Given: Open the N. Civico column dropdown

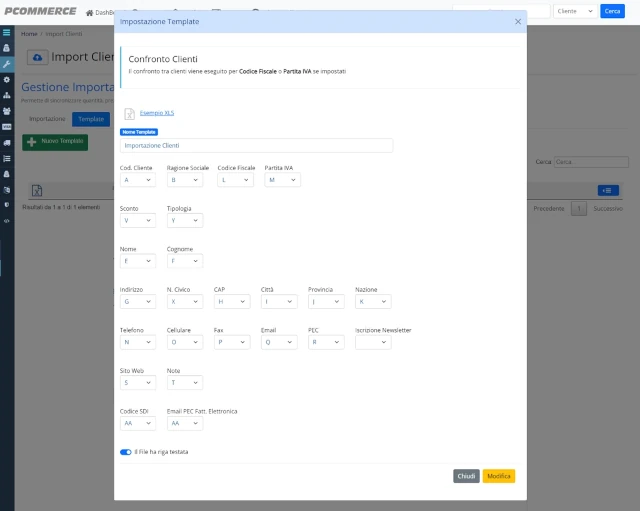Looking at the screenshot, I should [184, 302].
